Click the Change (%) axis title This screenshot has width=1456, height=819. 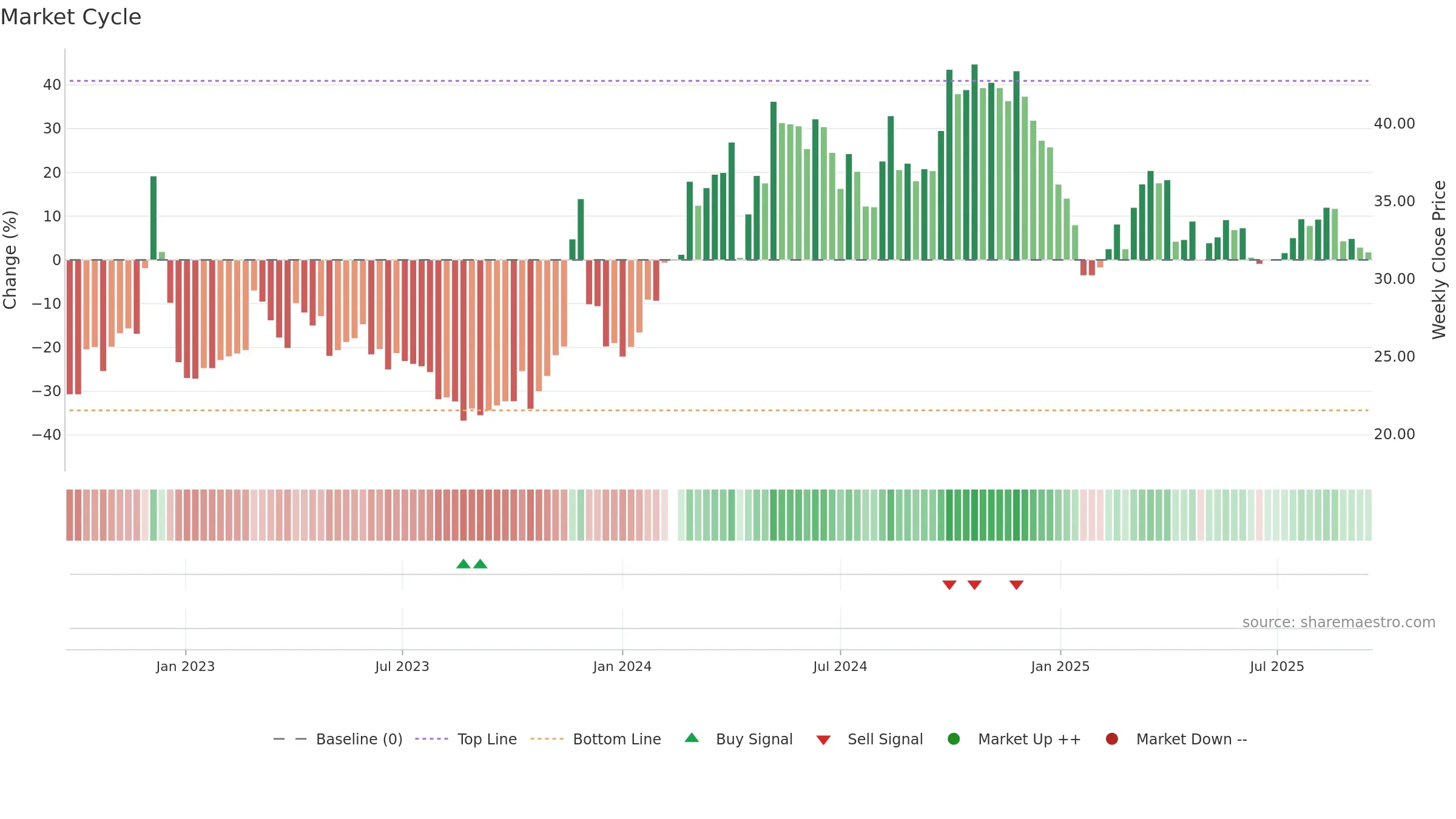(10, 260)
